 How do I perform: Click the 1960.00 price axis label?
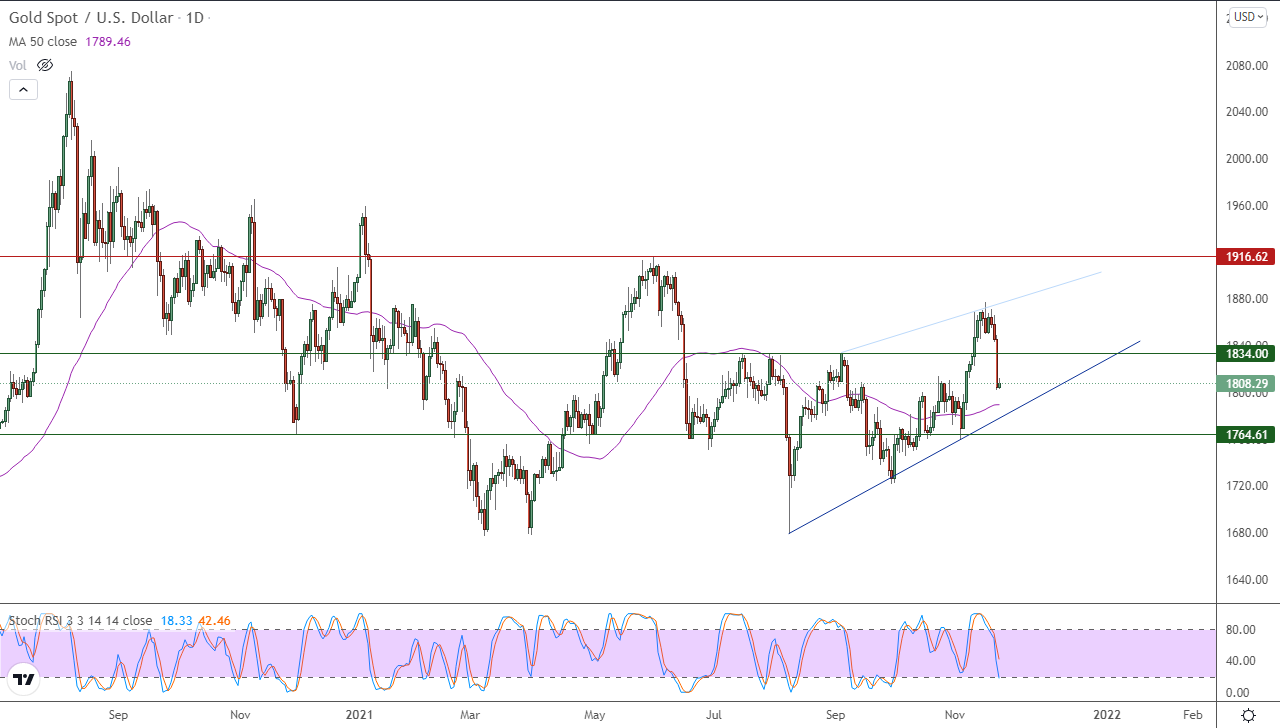(x=1248, y=206)
